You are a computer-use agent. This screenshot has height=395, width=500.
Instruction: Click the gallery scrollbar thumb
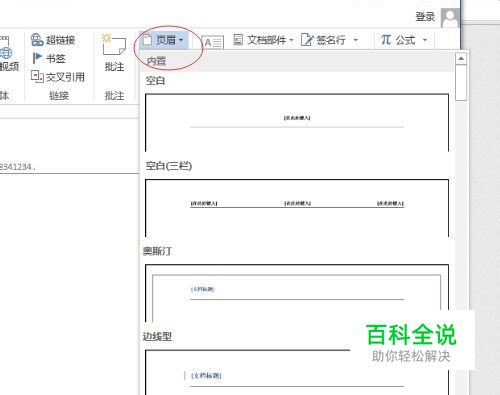(461, 83)
